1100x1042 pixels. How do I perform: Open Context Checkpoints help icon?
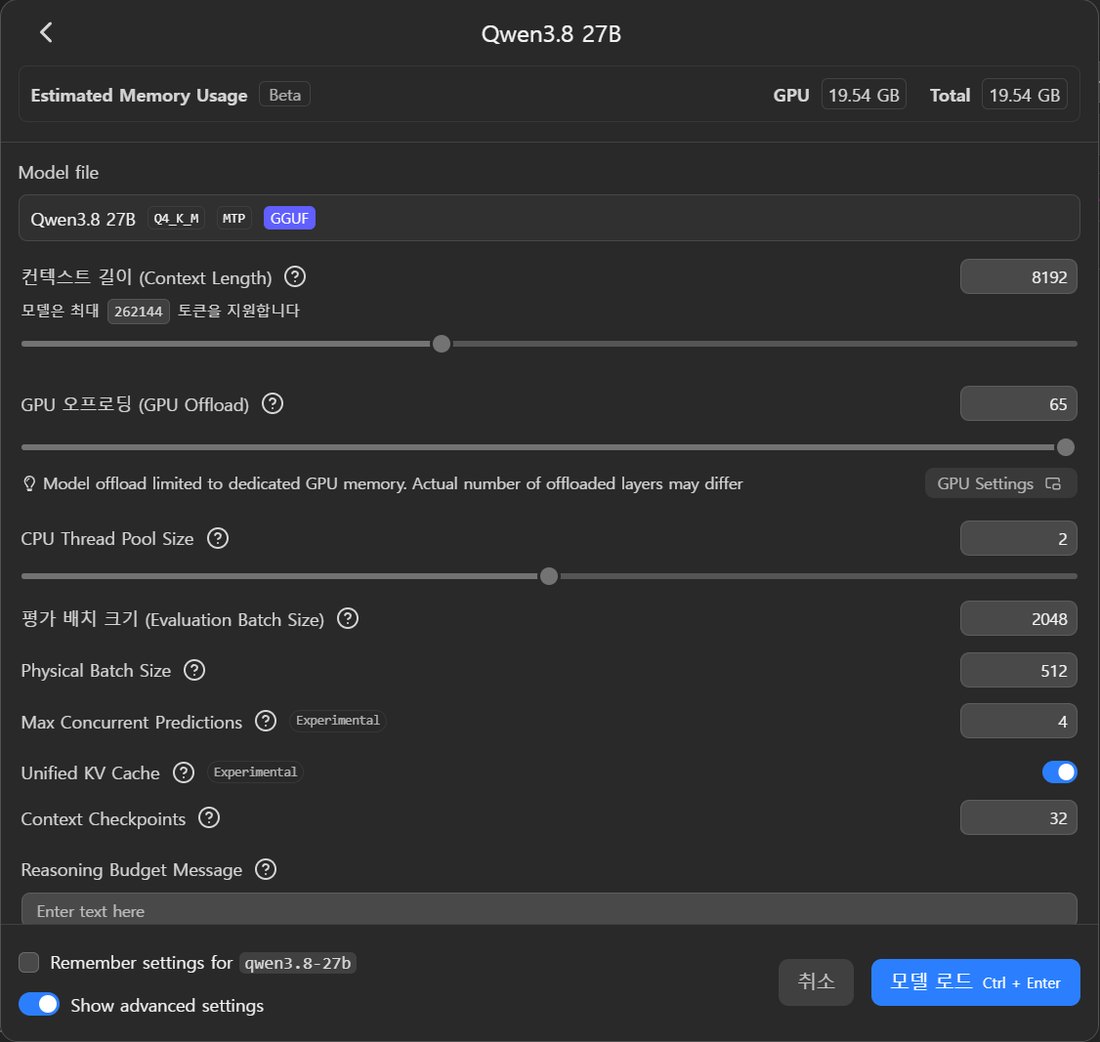(209, 817)
